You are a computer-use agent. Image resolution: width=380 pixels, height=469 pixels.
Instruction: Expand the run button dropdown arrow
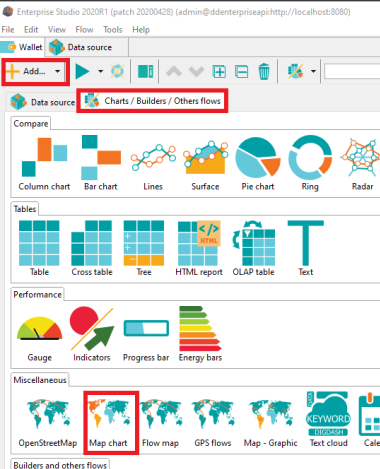[x=100, y=71]
